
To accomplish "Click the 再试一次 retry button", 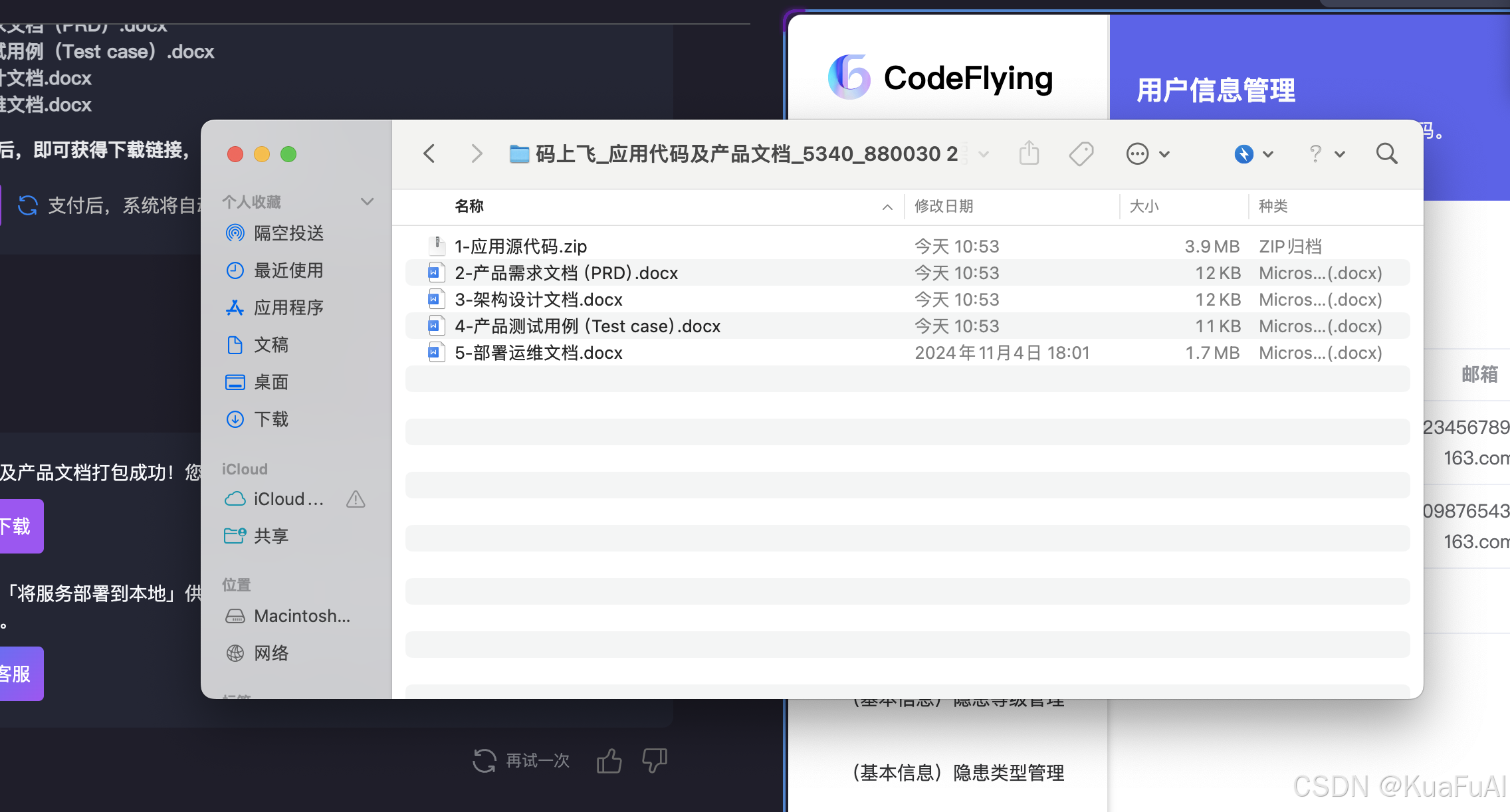I will [522, 761].
